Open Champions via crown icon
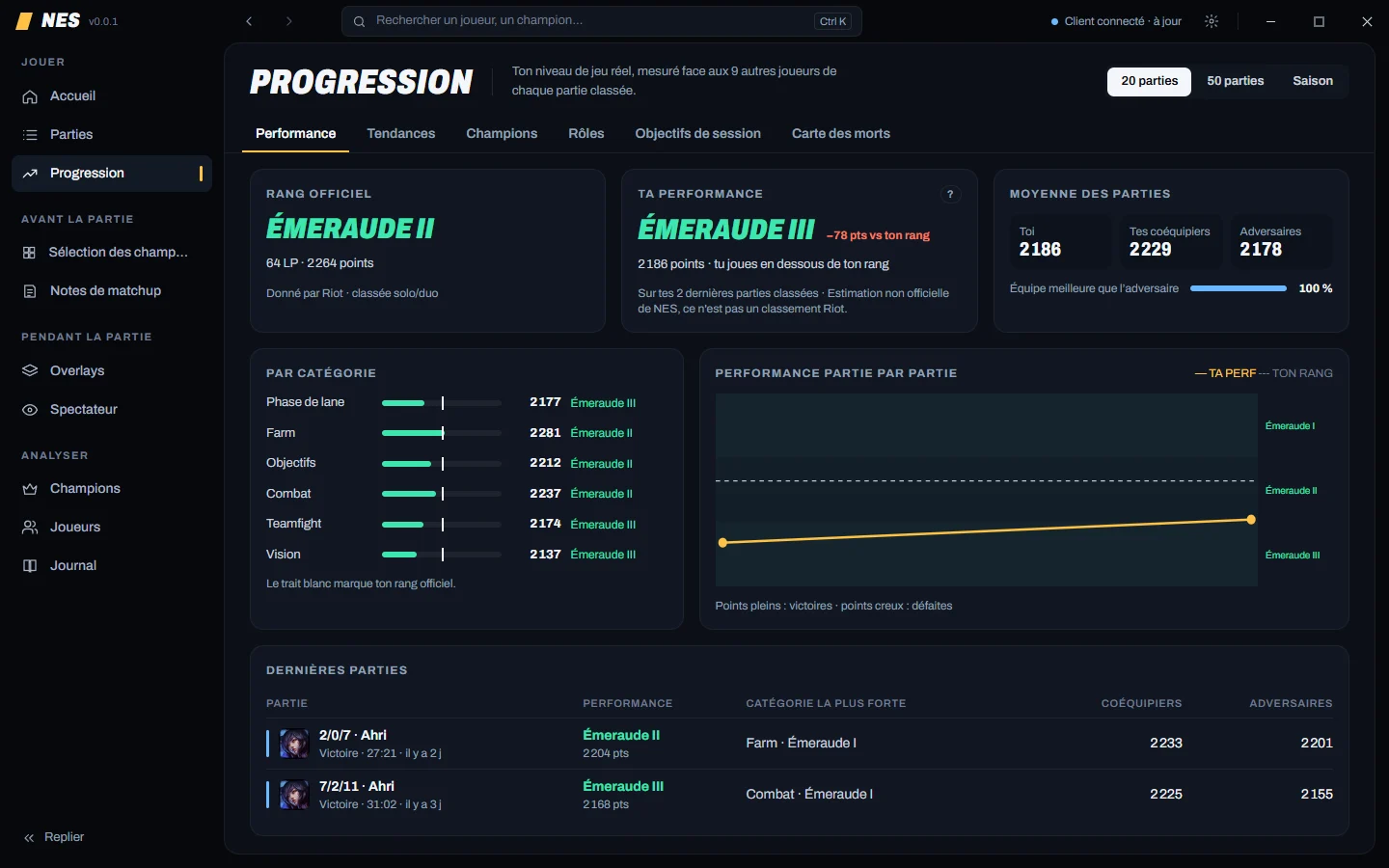Screen dimensions: 1389x868 tap(30, 489)
